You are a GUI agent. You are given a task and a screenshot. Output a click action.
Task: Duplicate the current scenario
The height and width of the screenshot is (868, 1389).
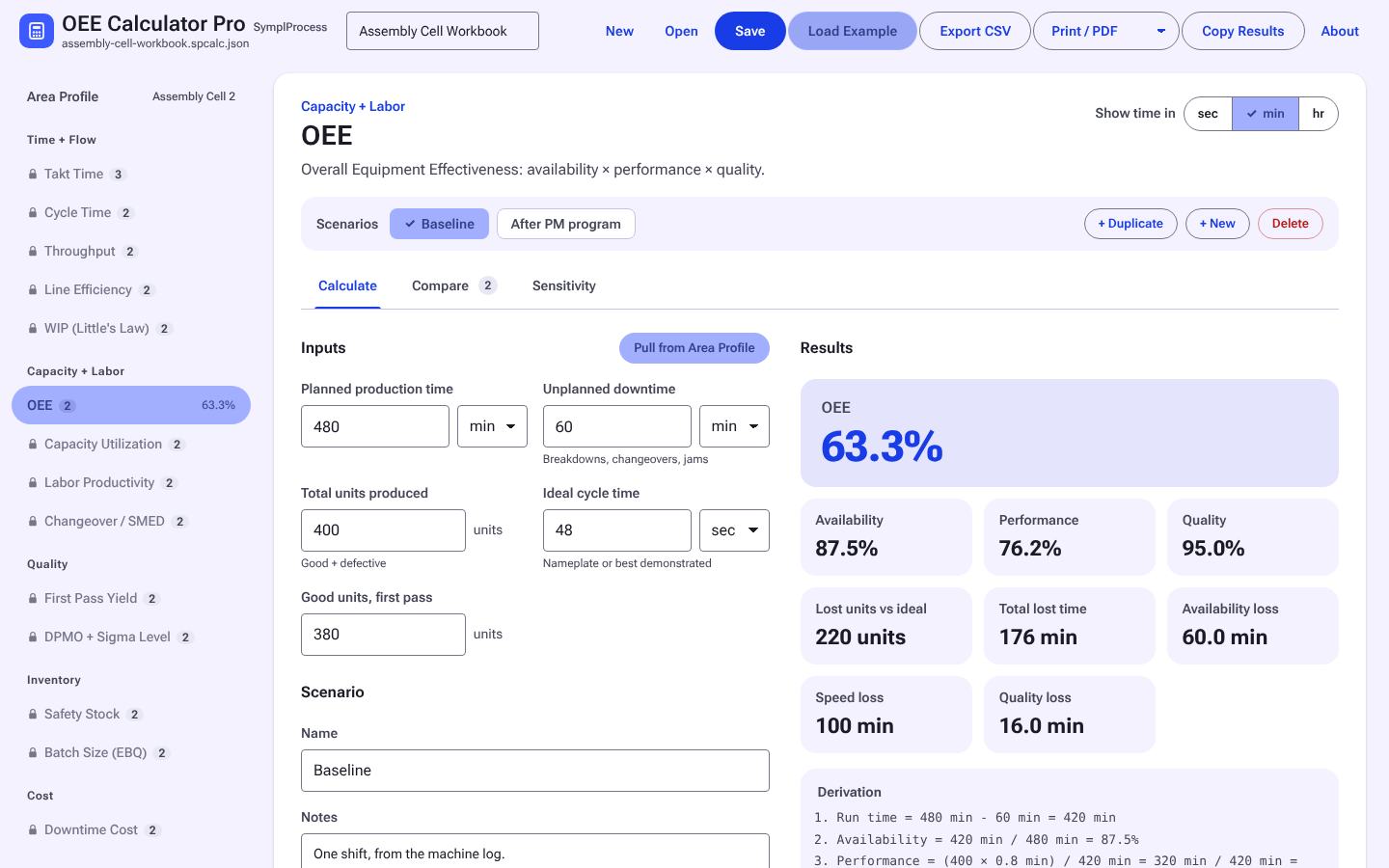pyautogui.click(x=1130, y=224)
